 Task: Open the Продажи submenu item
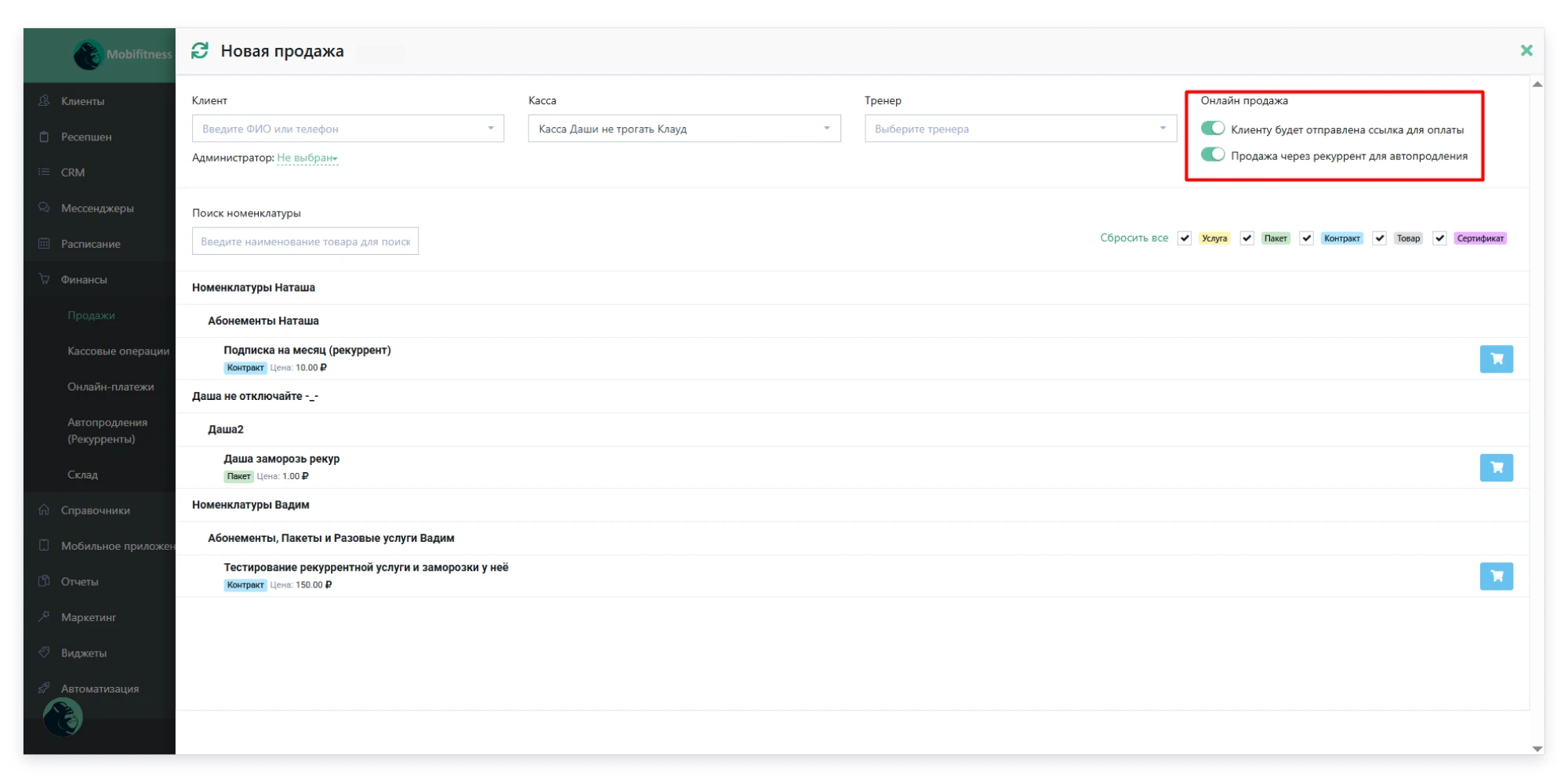coord(91,315)
